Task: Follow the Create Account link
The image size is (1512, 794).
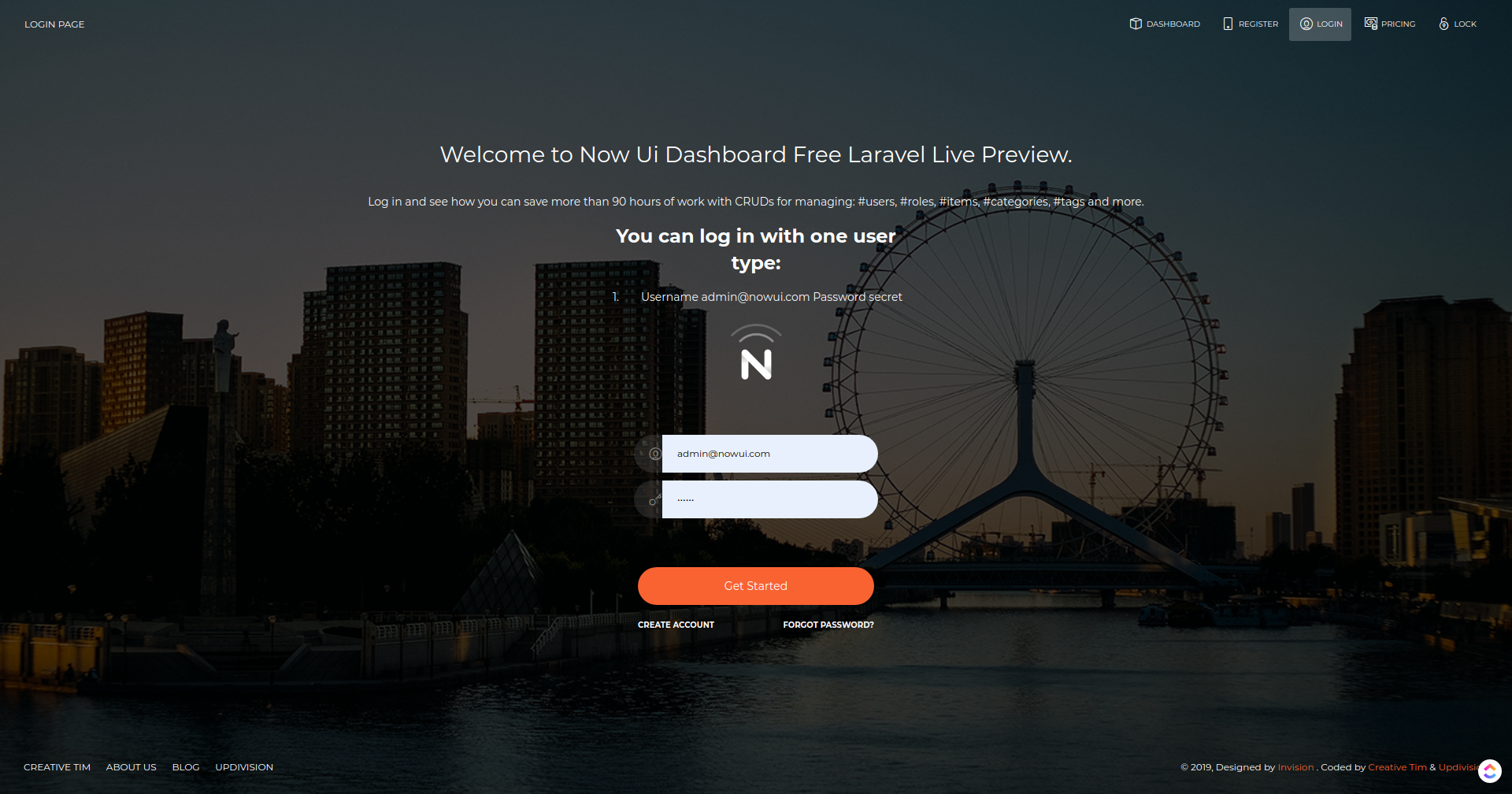Action: coord(676,625)
